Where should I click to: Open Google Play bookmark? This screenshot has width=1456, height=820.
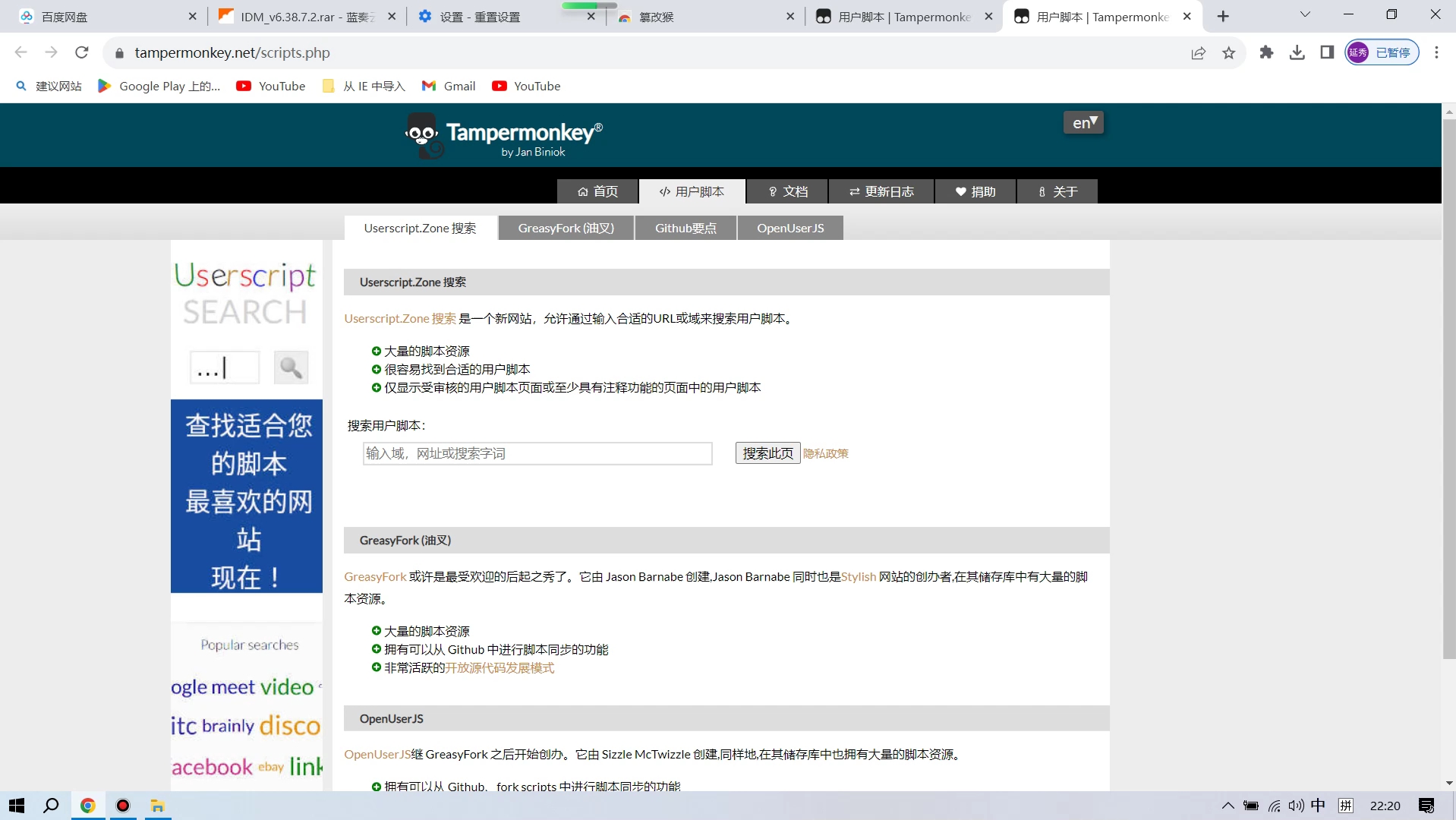[x=159, y=86]
